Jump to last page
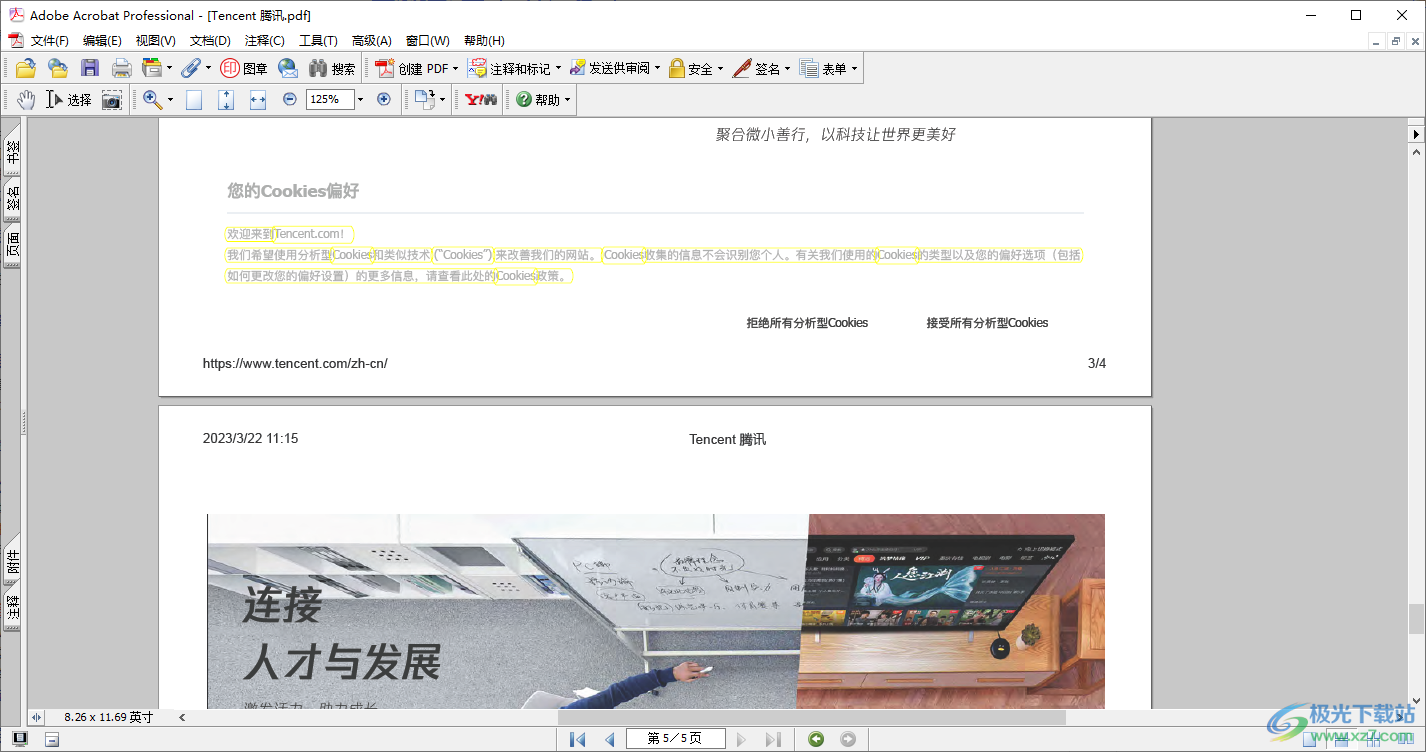 click(773, 739)
